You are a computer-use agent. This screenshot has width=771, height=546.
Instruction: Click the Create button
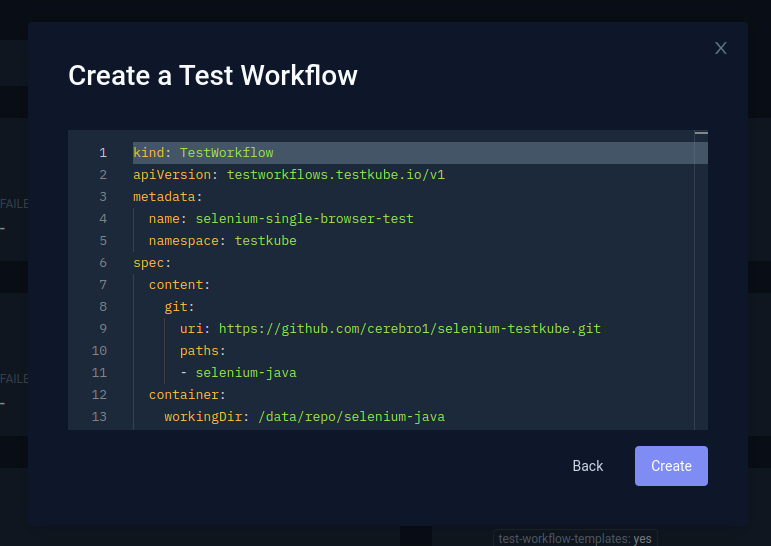click(671, 466)
